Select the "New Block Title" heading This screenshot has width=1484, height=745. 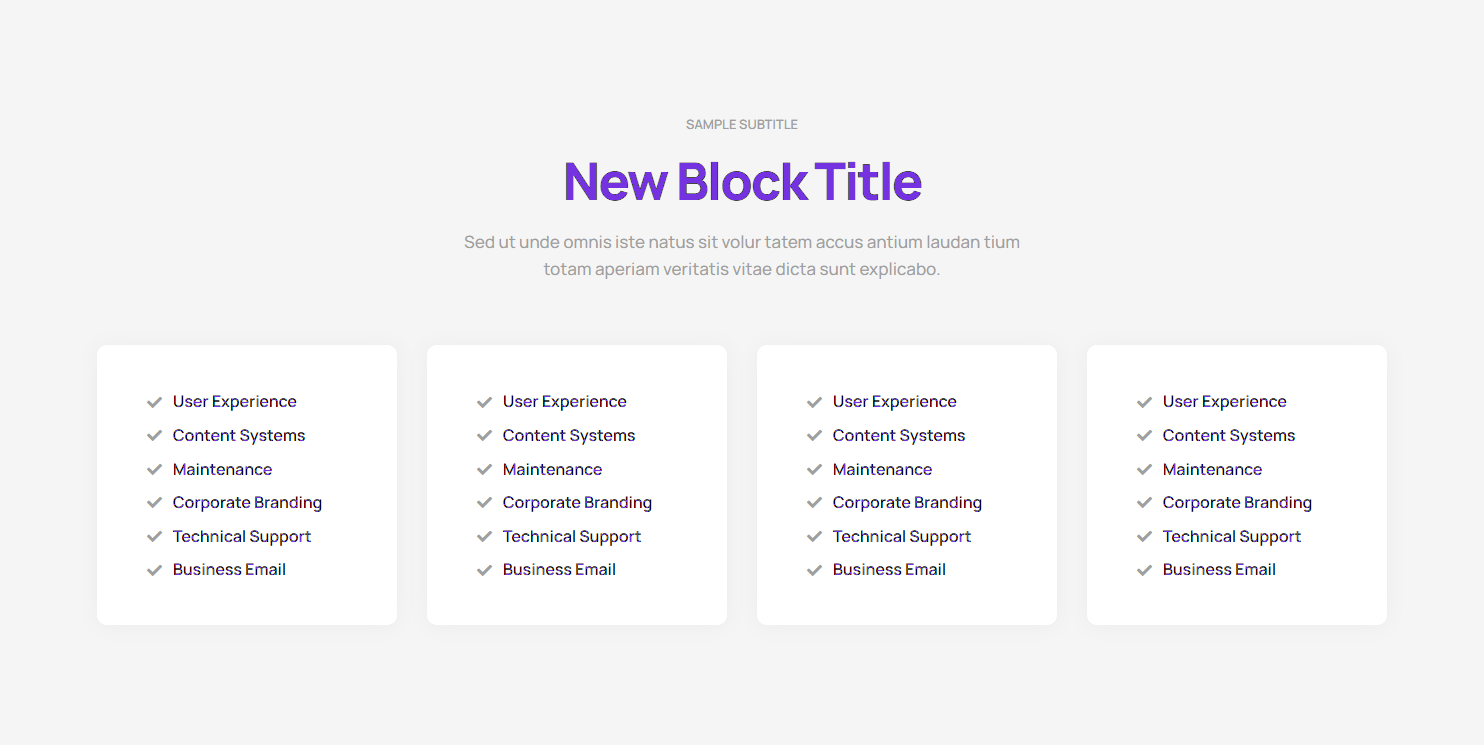[742, 181]
